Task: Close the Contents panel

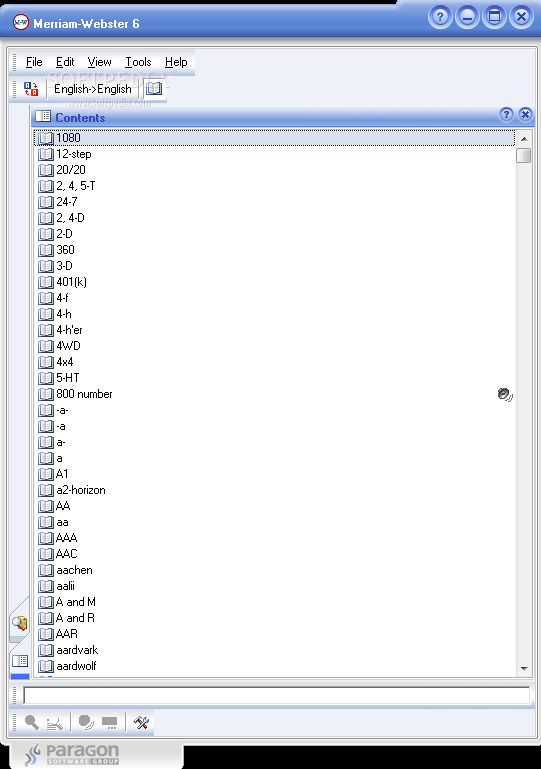Action: [525, 114]
